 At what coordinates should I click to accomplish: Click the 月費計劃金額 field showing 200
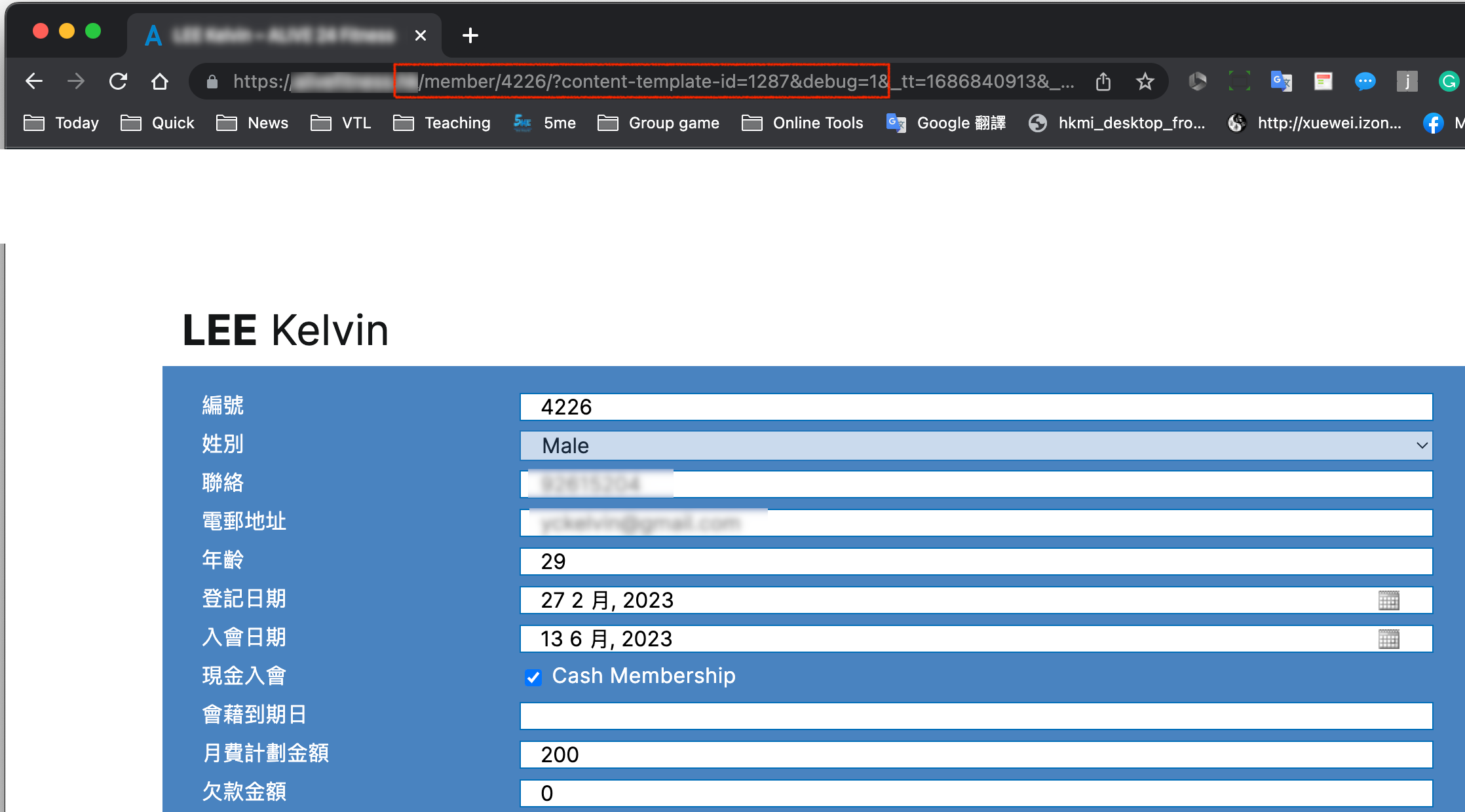[x=976, y=755]
